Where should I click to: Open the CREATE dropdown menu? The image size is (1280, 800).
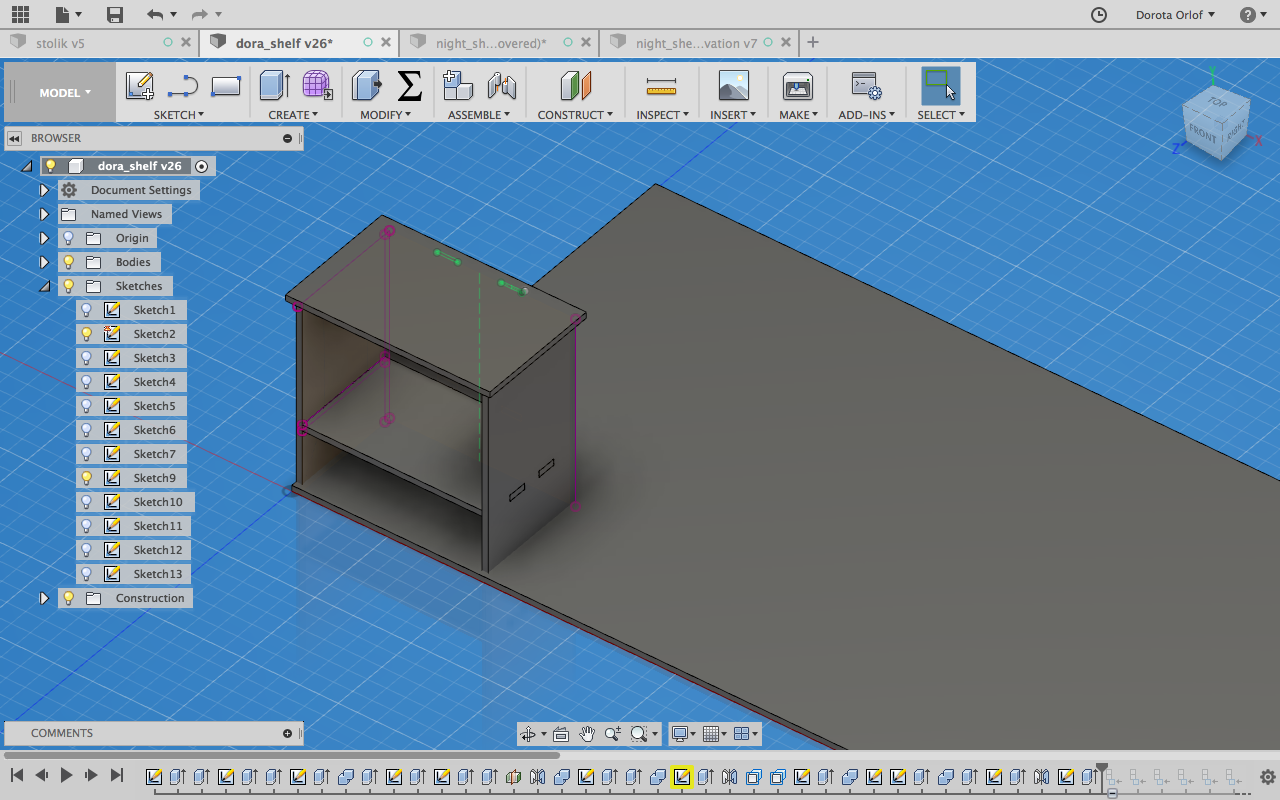tap(293, 115)
